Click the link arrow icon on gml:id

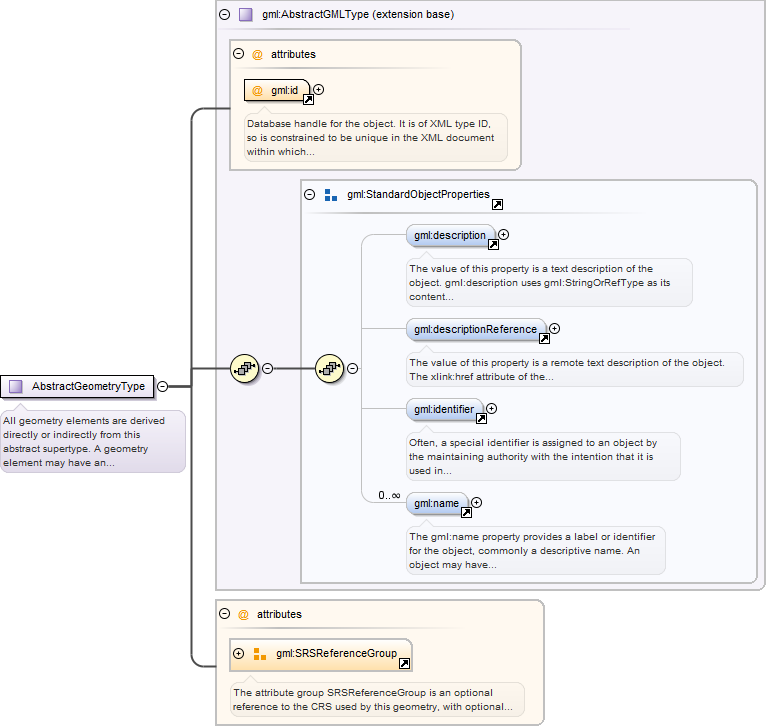pos(308,100)
